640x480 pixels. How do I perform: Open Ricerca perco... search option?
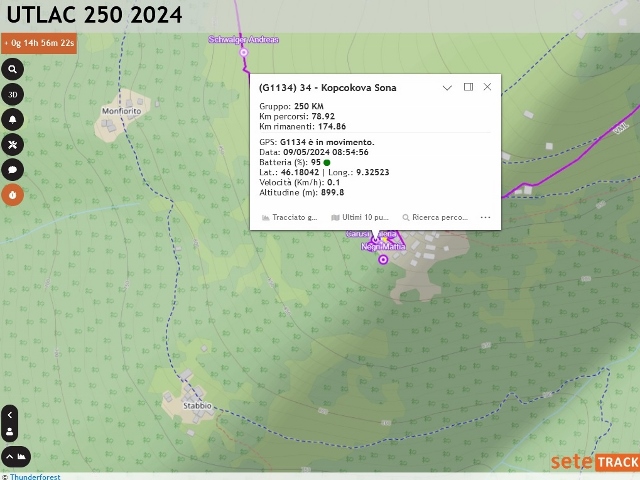coord(435,218)
